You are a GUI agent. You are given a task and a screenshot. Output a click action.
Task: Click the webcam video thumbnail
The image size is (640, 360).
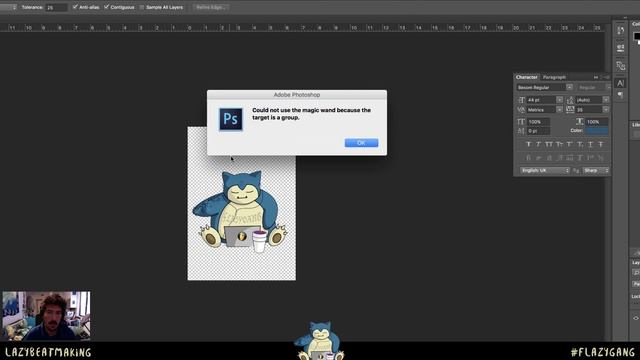pyautogui.click(x=46, y=316)
